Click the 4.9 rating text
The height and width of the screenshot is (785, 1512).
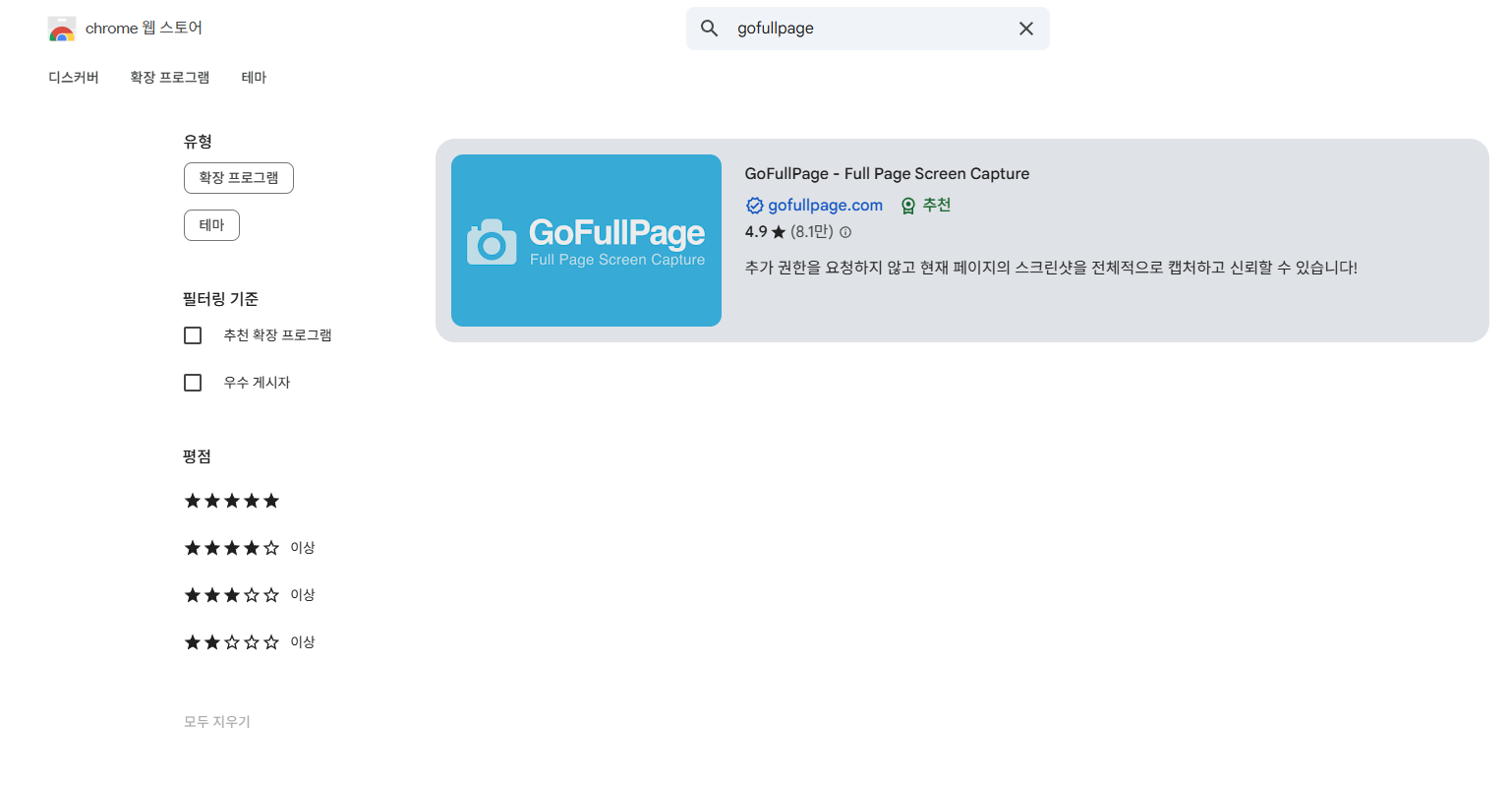click(x=756, y=232)
